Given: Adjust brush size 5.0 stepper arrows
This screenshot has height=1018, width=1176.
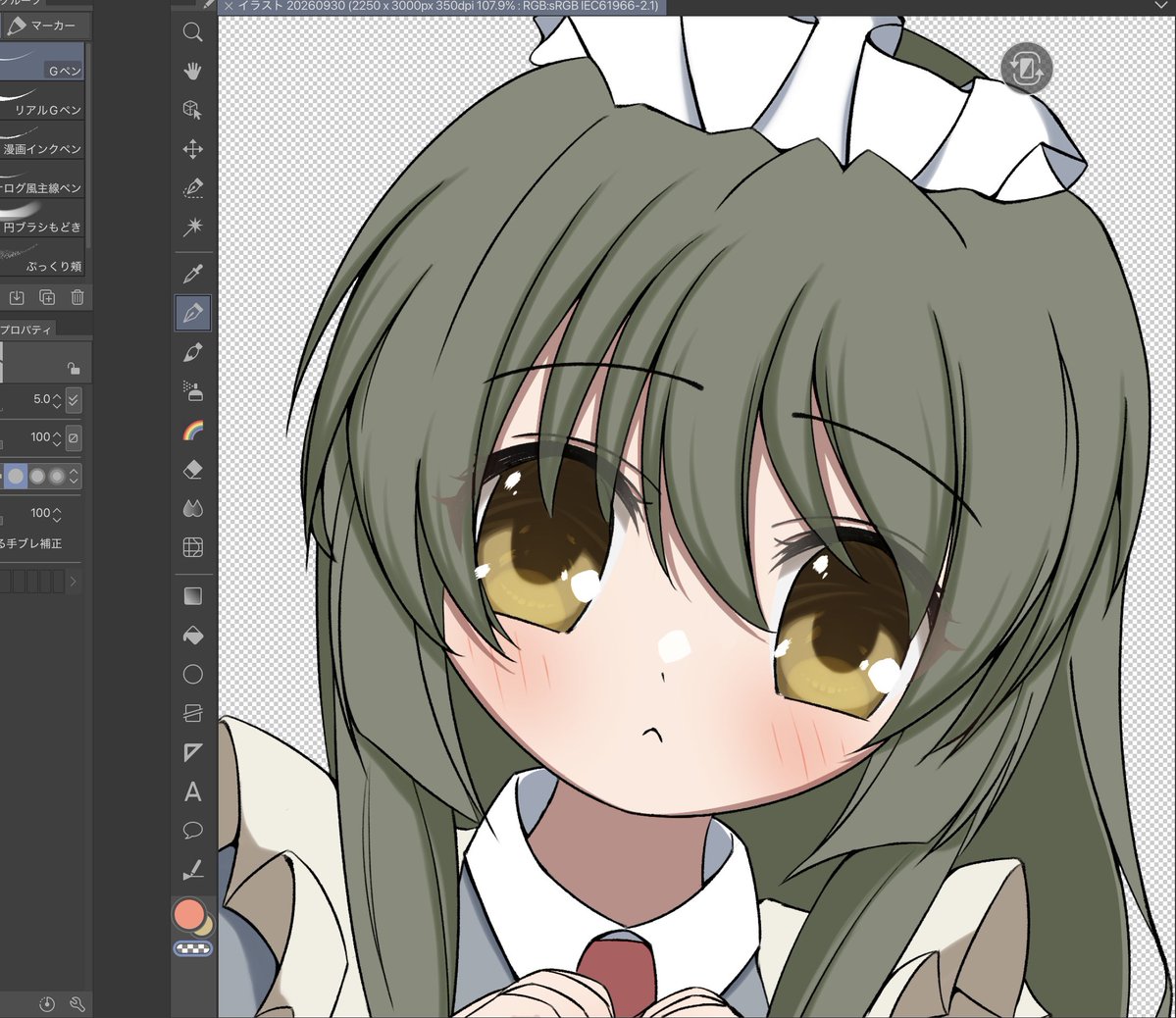Looking at the screenshot, I should [57, 400].
